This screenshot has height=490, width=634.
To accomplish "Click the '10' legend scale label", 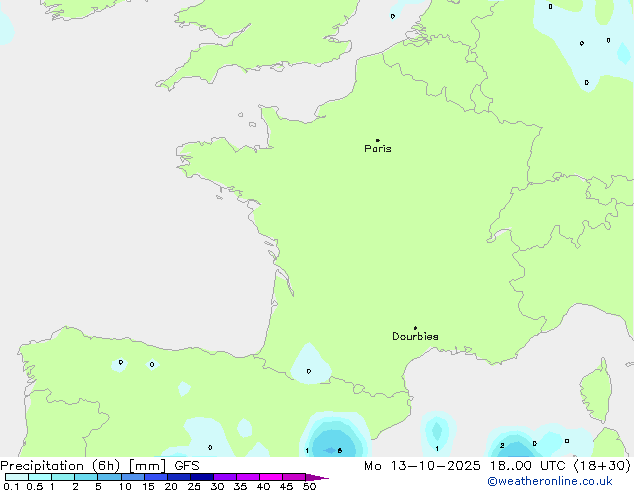I will (125, 486).
